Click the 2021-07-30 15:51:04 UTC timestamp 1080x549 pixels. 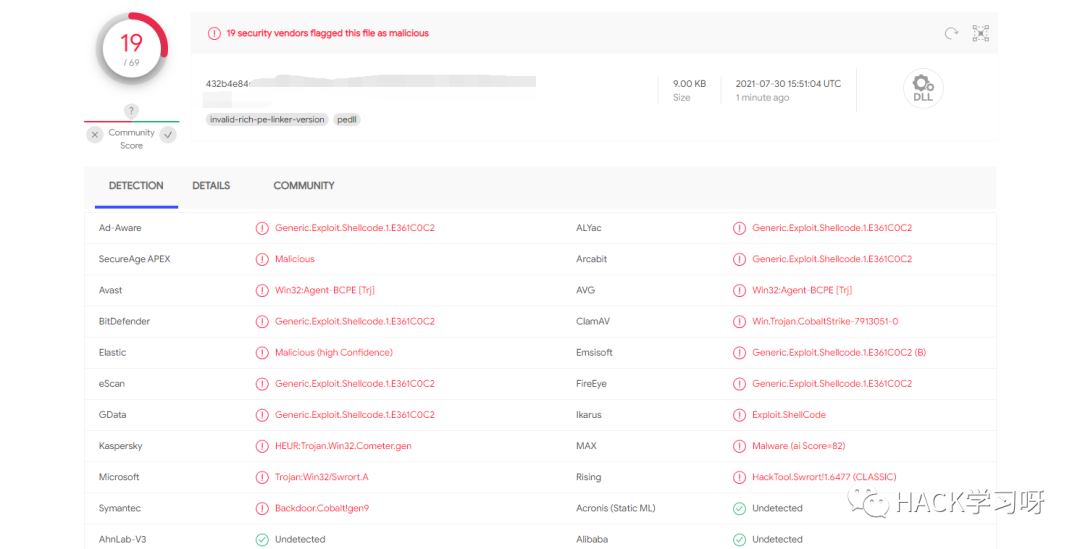788,83
